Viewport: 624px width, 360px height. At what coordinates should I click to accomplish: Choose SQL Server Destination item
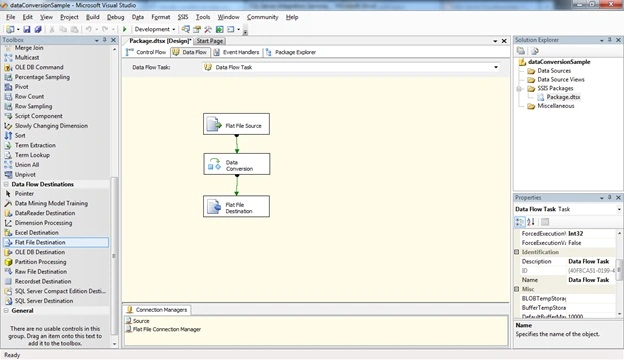click(44, 301)
